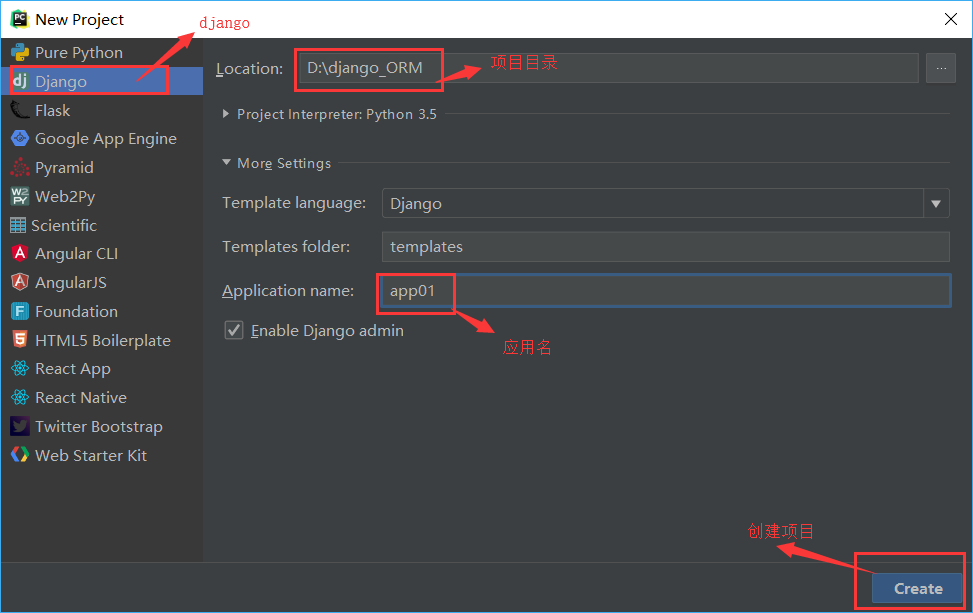973x613 pixels.
Task: Click the PyCharm logo in title bar
Action: click(x=19, y=19)
